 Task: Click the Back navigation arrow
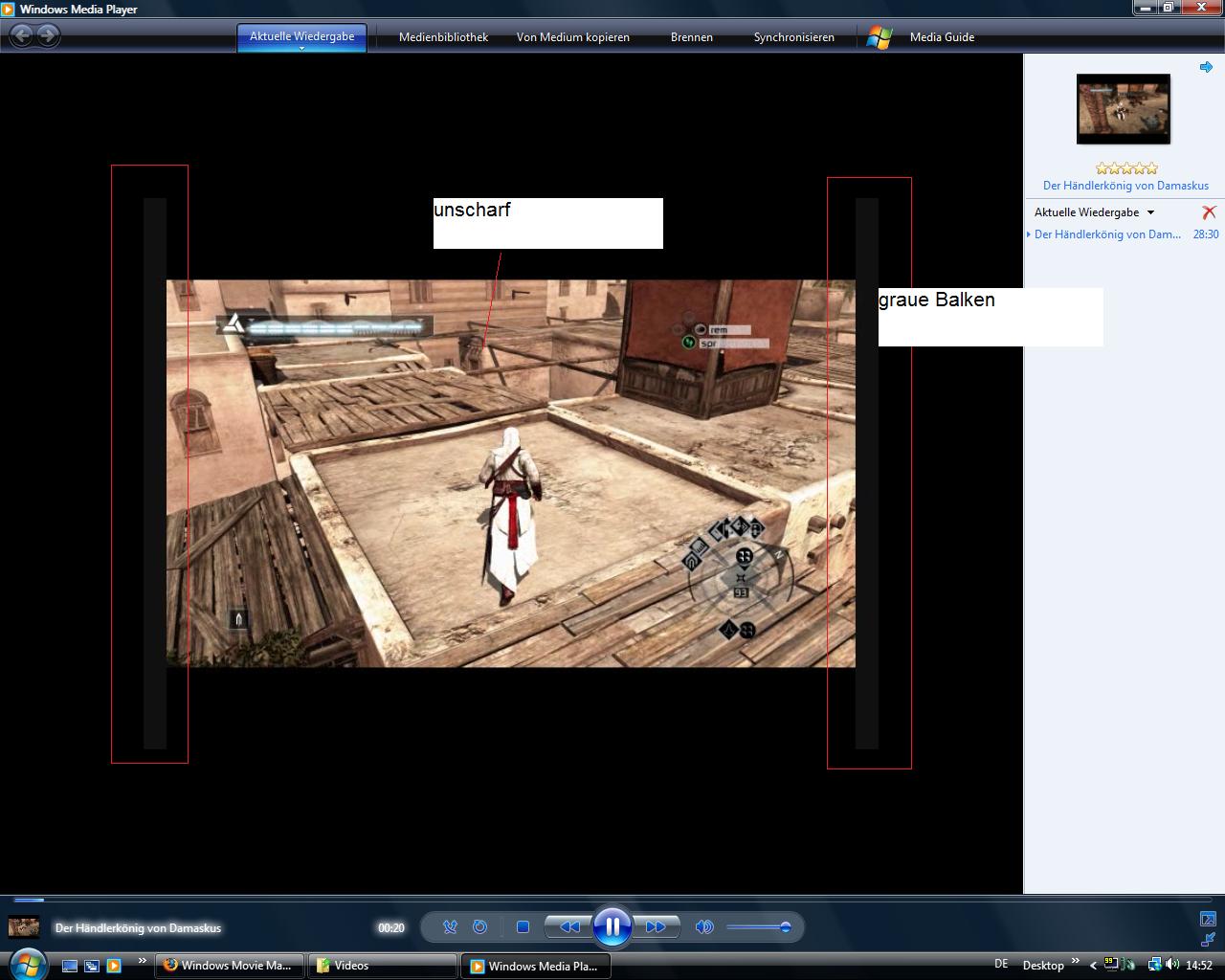tap(21, 36)
